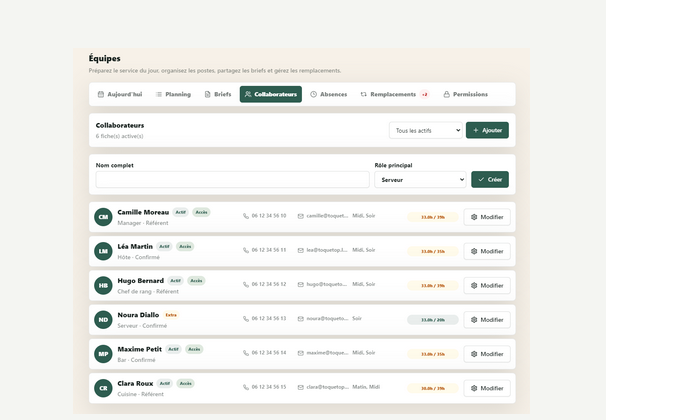Click the mail icon in Noura Diallo's row
Viewport: 680px width, 420px height.
point(301,319)
